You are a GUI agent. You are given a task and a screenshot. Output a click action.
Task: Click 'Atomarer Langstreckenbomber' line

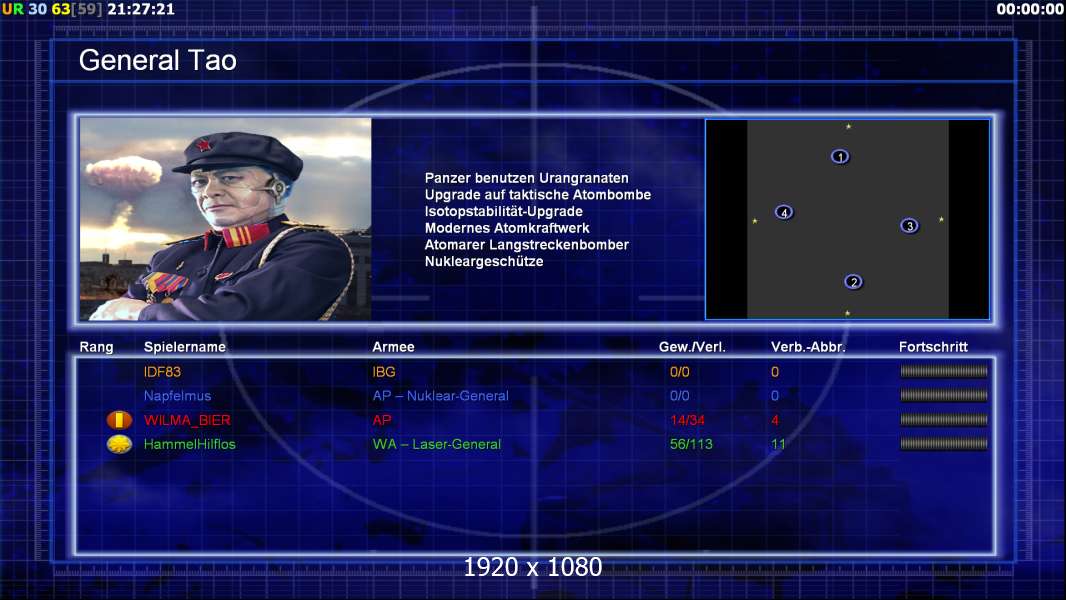click(x=527, y=245)
